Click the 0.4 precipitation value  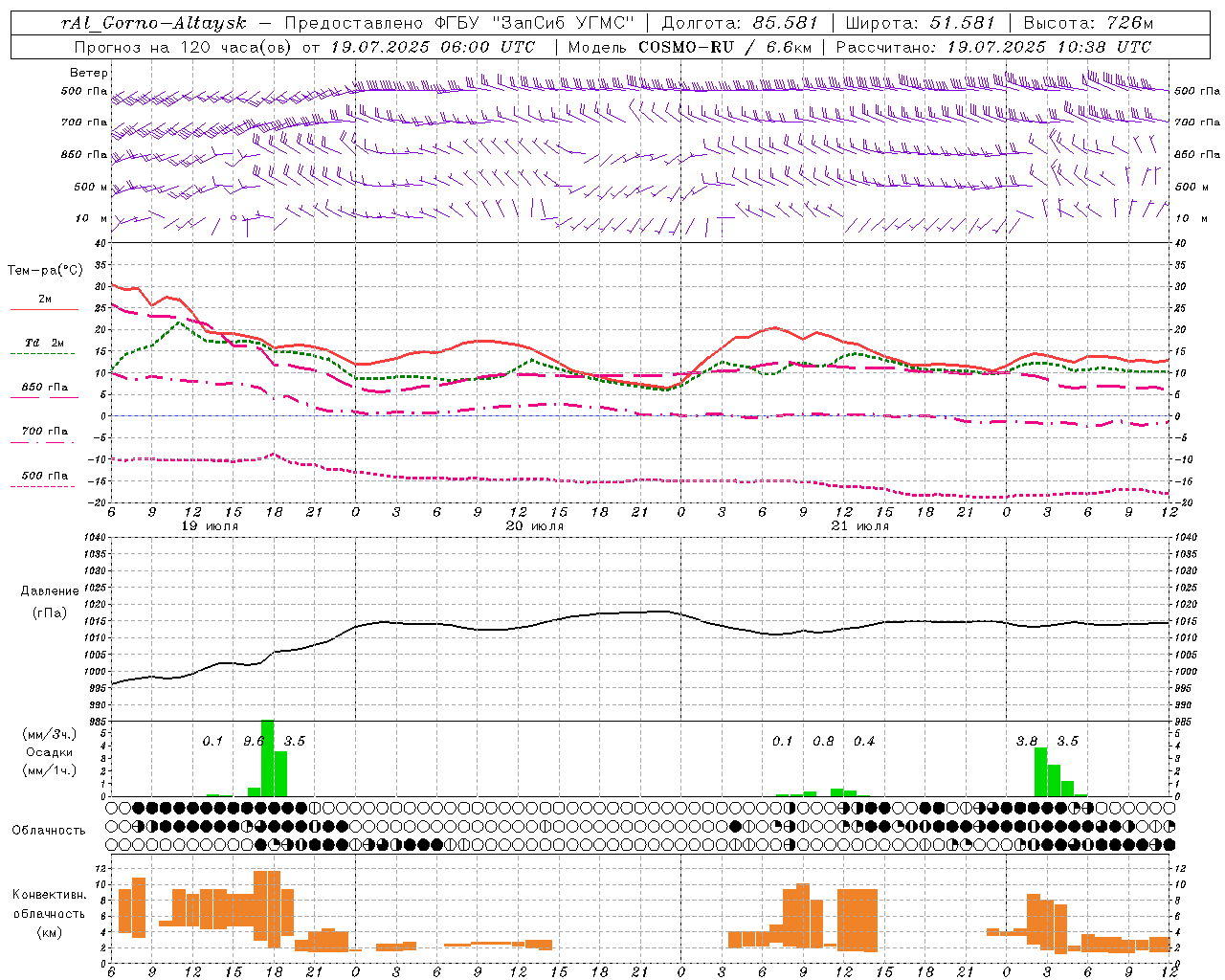[x=864, y=742]
